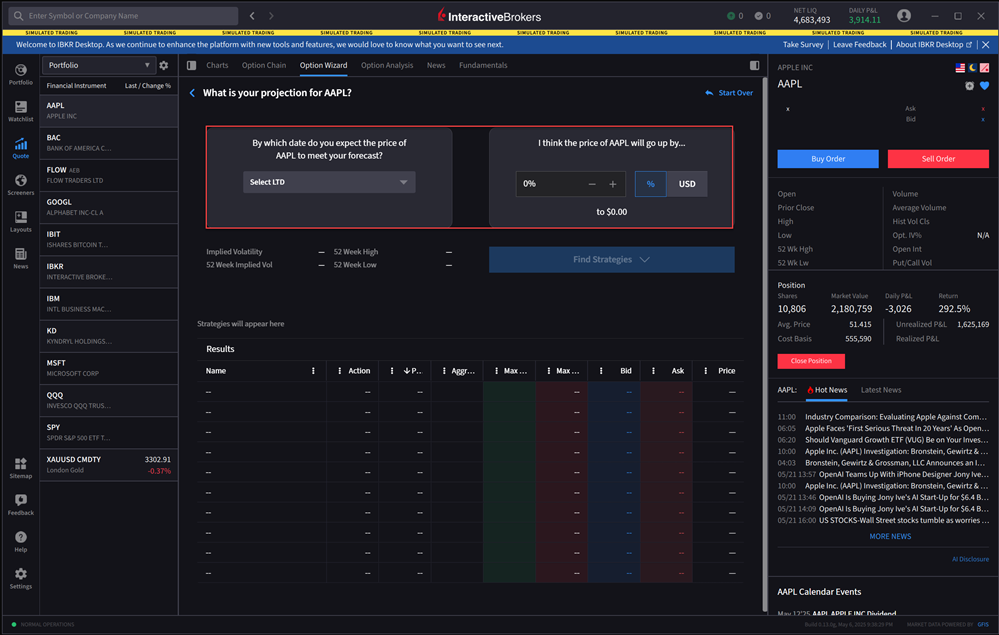Click the Sell Order button
The image size is (999, 635).
(938, 159)
